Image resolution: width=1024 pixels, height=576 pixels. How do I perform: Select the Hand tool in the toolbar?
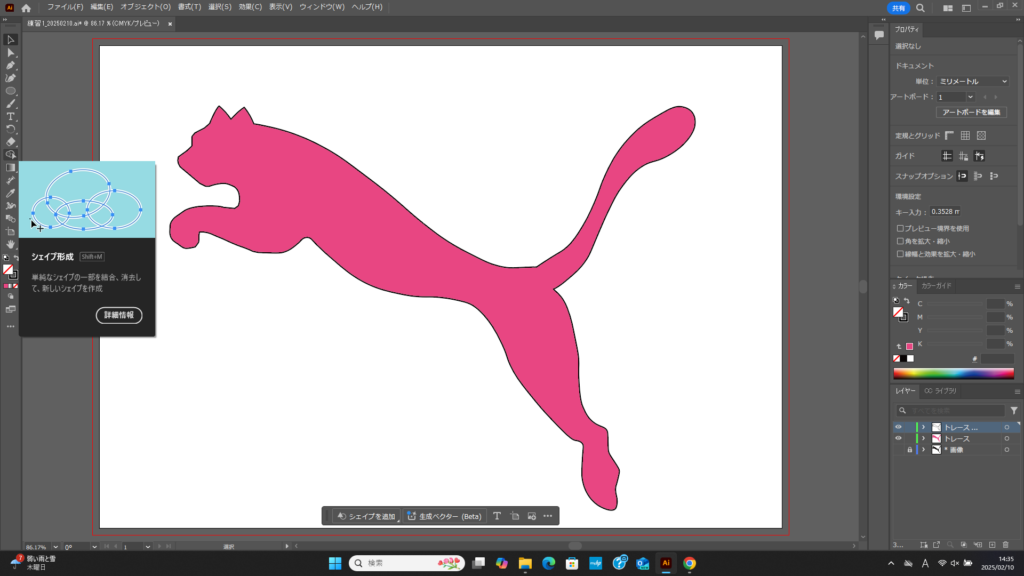click(x=11, y=243)
